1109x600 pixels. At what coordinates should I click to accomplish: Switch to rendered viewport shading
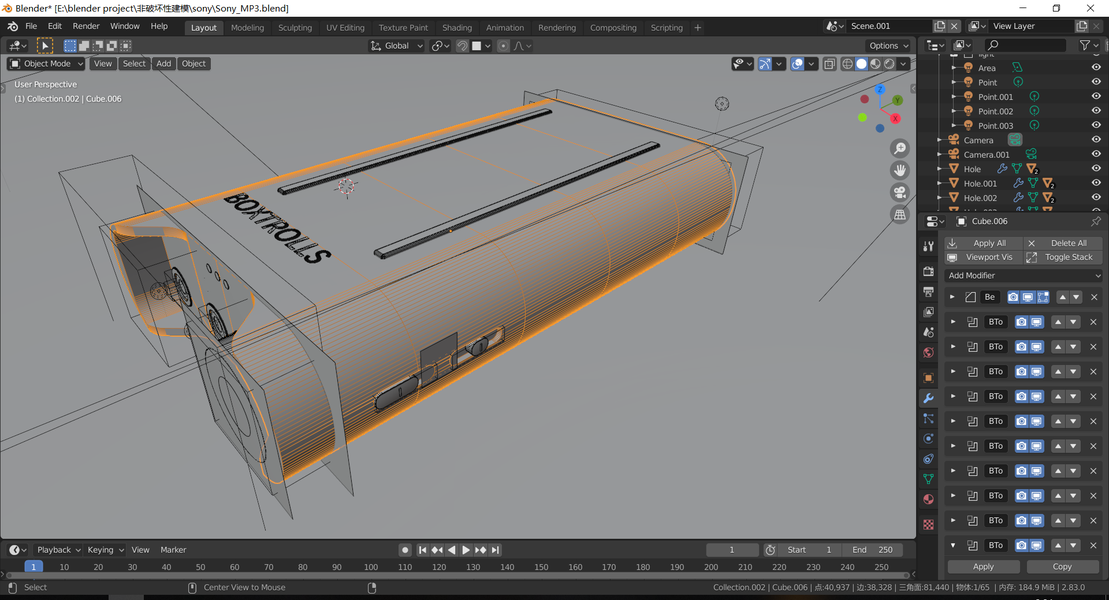889,64
